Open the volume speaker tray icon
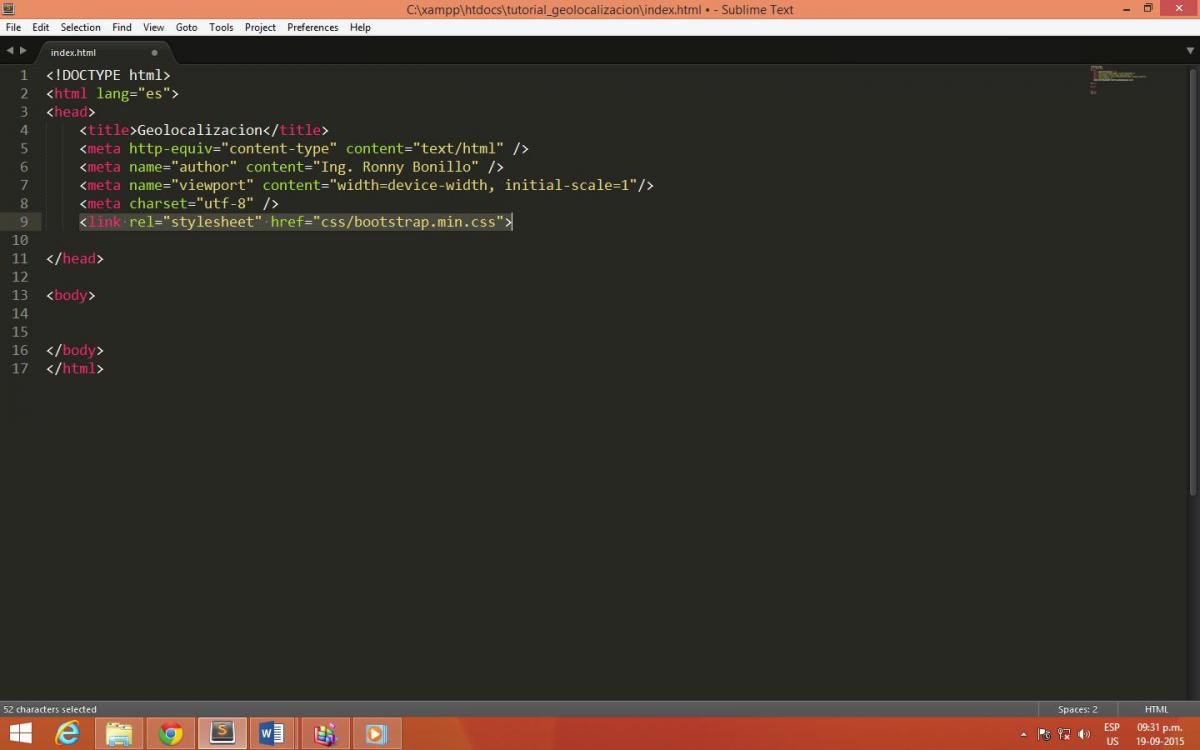 pyautogui.click(x=1084, y=734)
